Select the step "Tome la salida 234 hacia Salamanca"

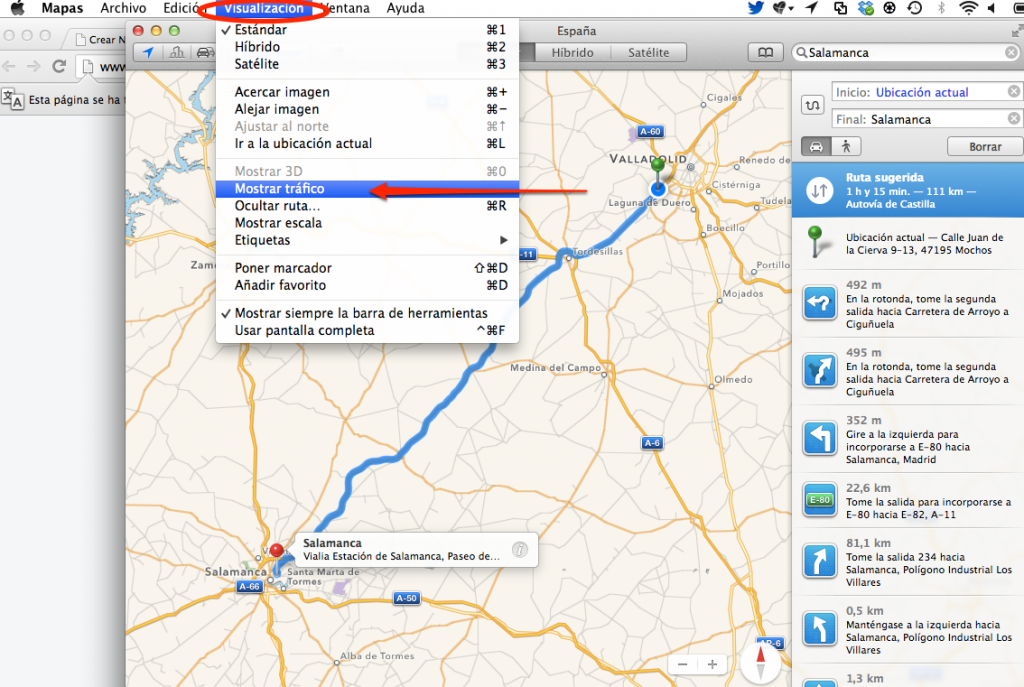pos(908,562)
